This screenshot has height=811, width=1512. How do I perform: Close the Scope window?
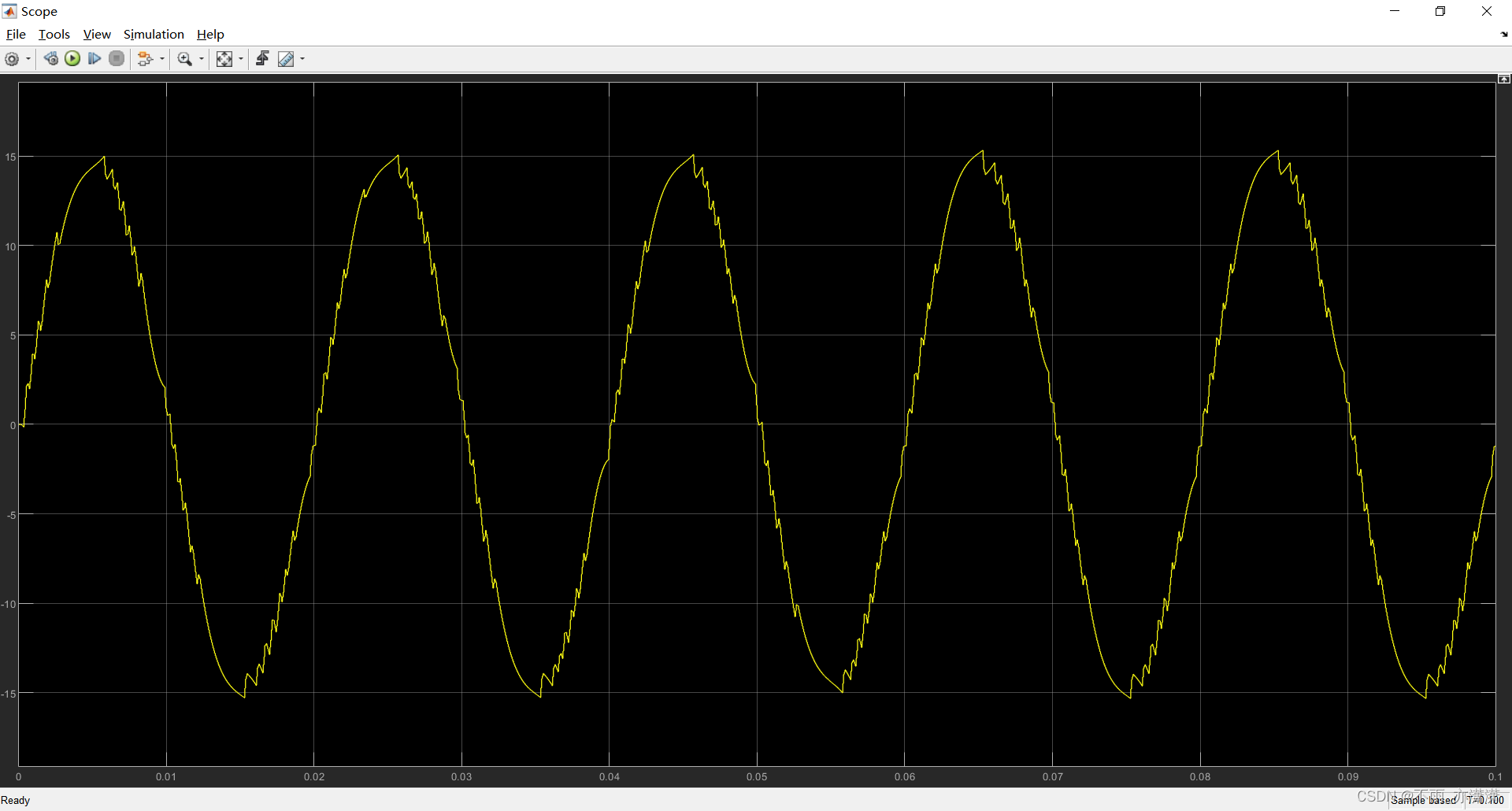[x=1487, y=11]
